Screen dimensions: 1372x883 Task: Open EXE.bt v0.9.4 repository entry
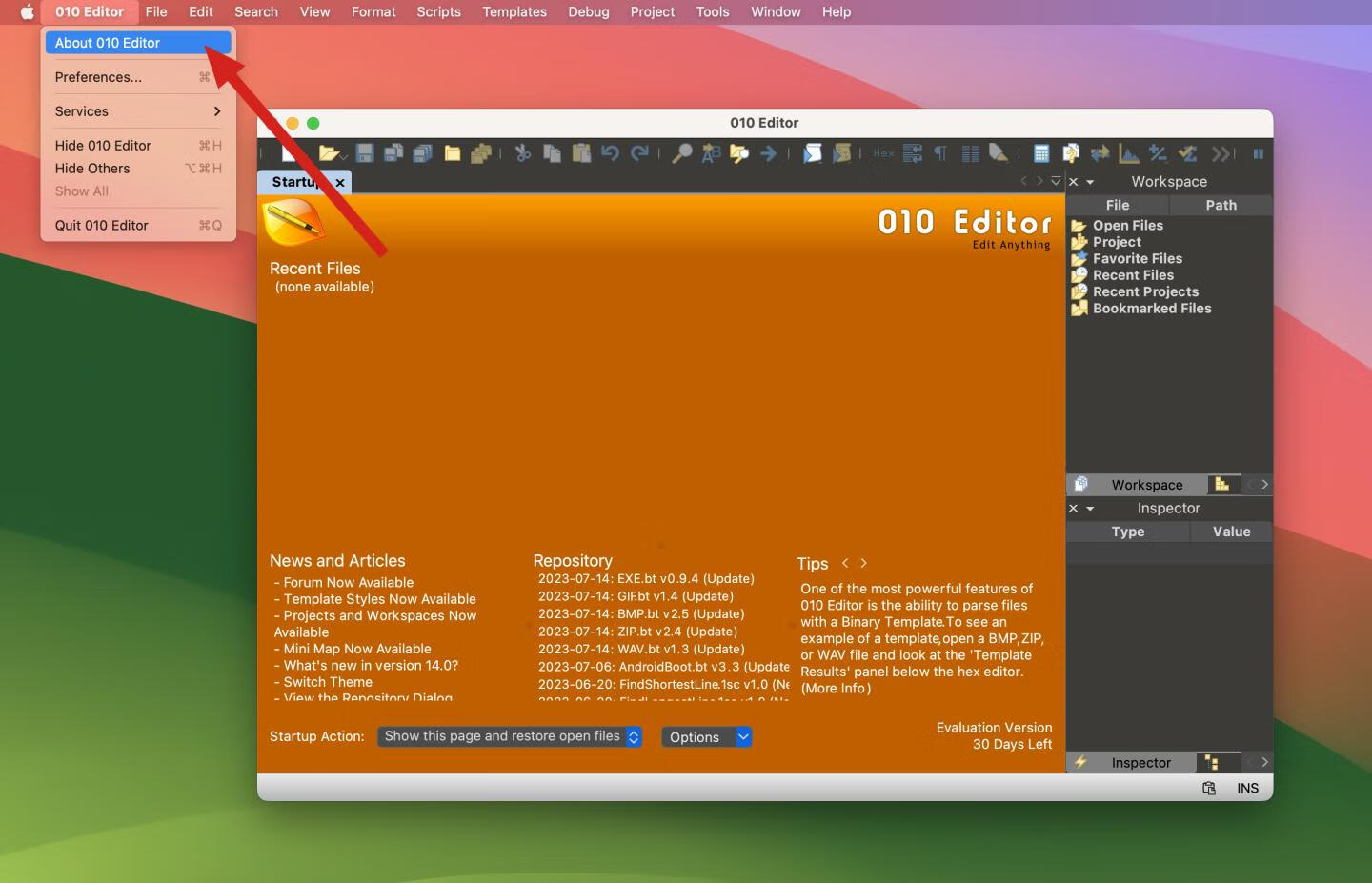pyautogui.click(x=646, y=578)
